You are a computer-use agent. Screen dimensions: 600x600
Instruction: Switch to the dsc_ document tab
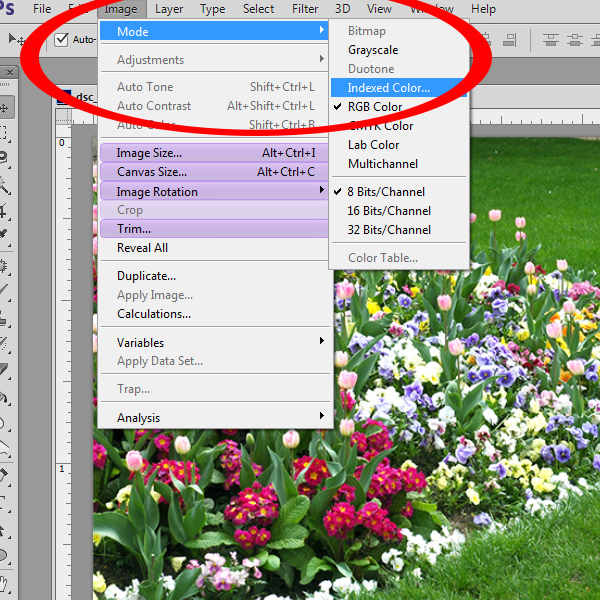coord(77,96)
